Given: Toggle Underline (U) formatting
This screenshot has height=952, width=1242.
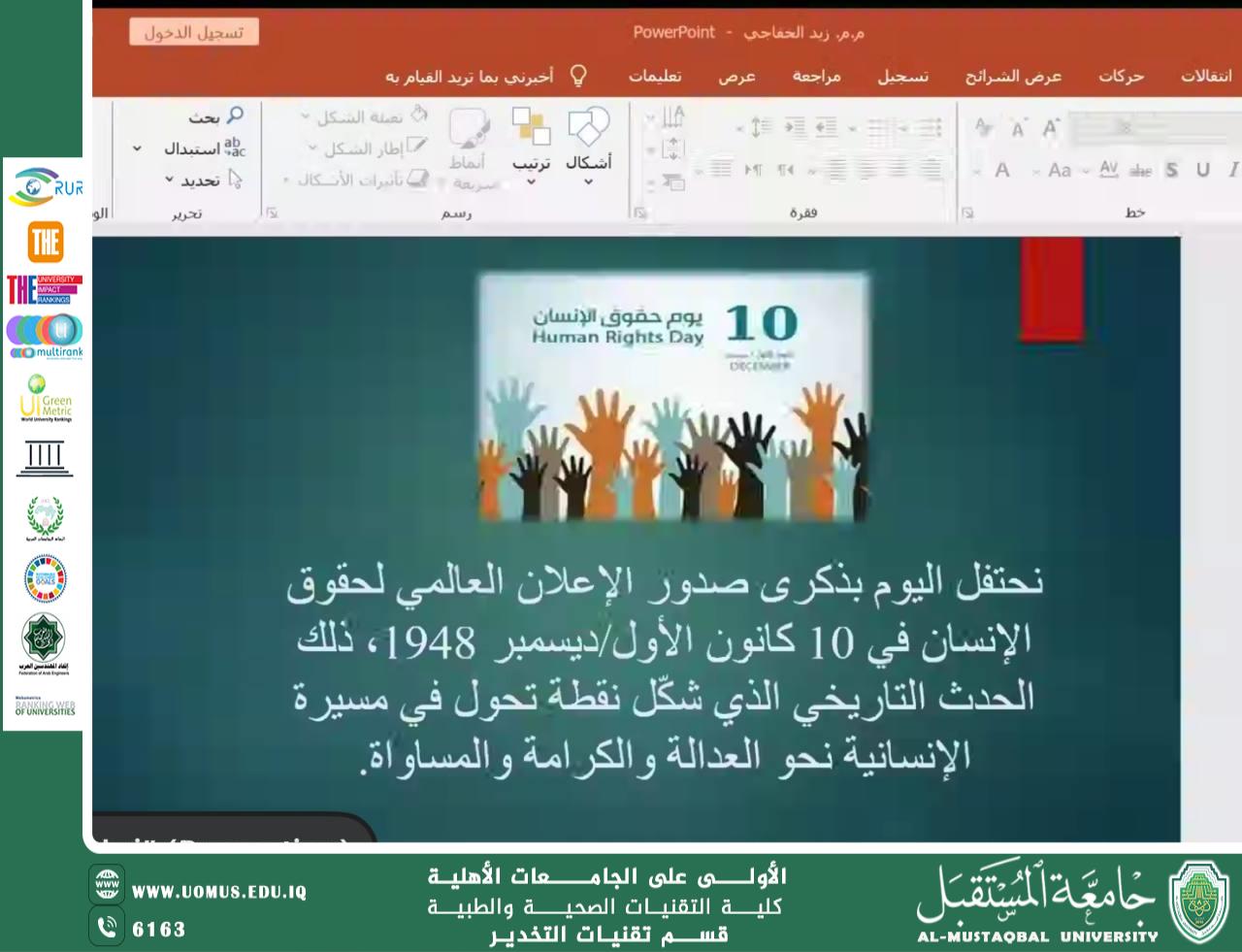Looking at the screenshot, I should click(1203, 170).
